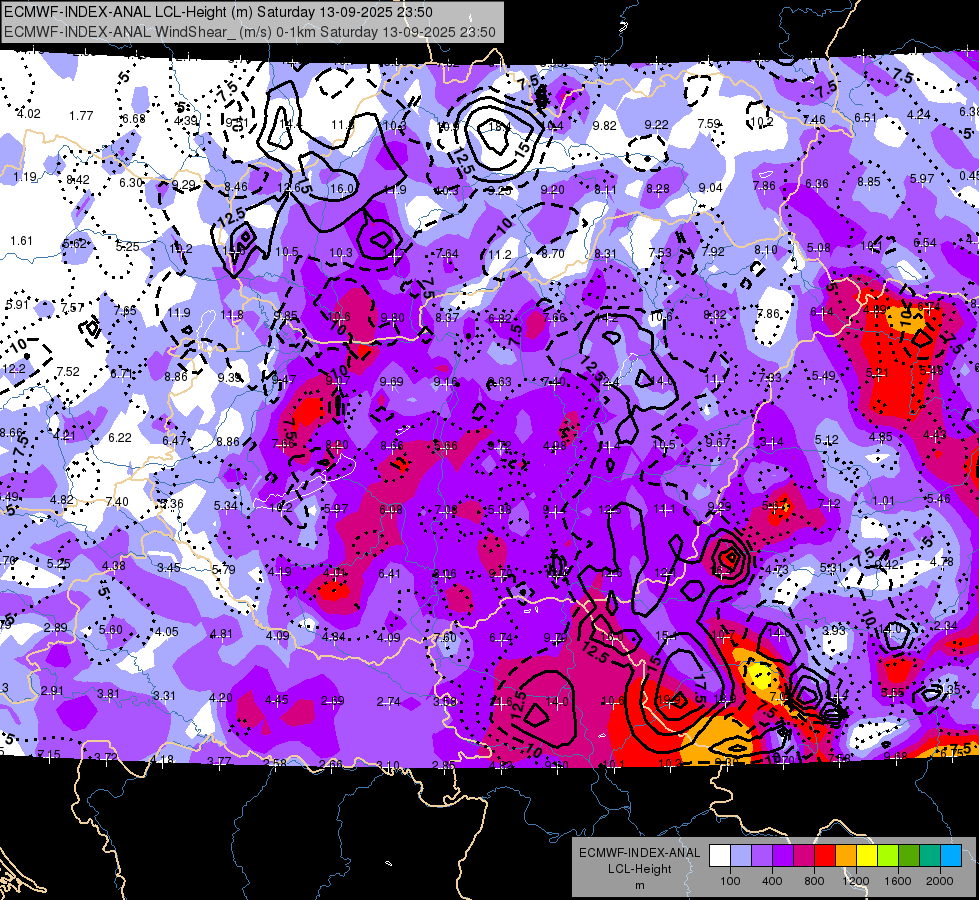Click the magenta swatch in the legend
This screenshot has width=979, height=900.
(x=804, y=856)
